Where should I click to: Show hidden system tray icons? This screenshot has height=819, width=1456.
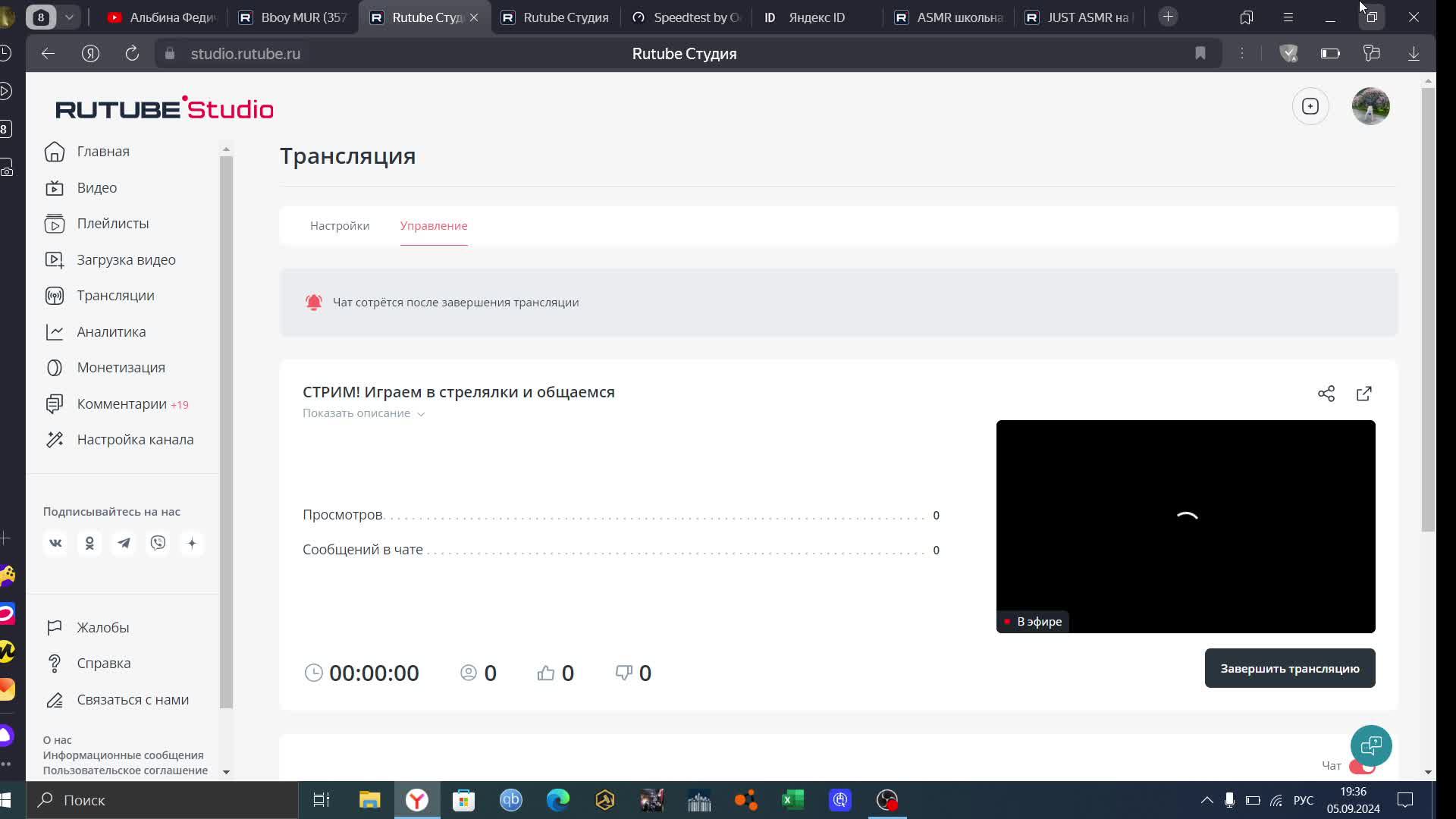(x=1207, y=800)
